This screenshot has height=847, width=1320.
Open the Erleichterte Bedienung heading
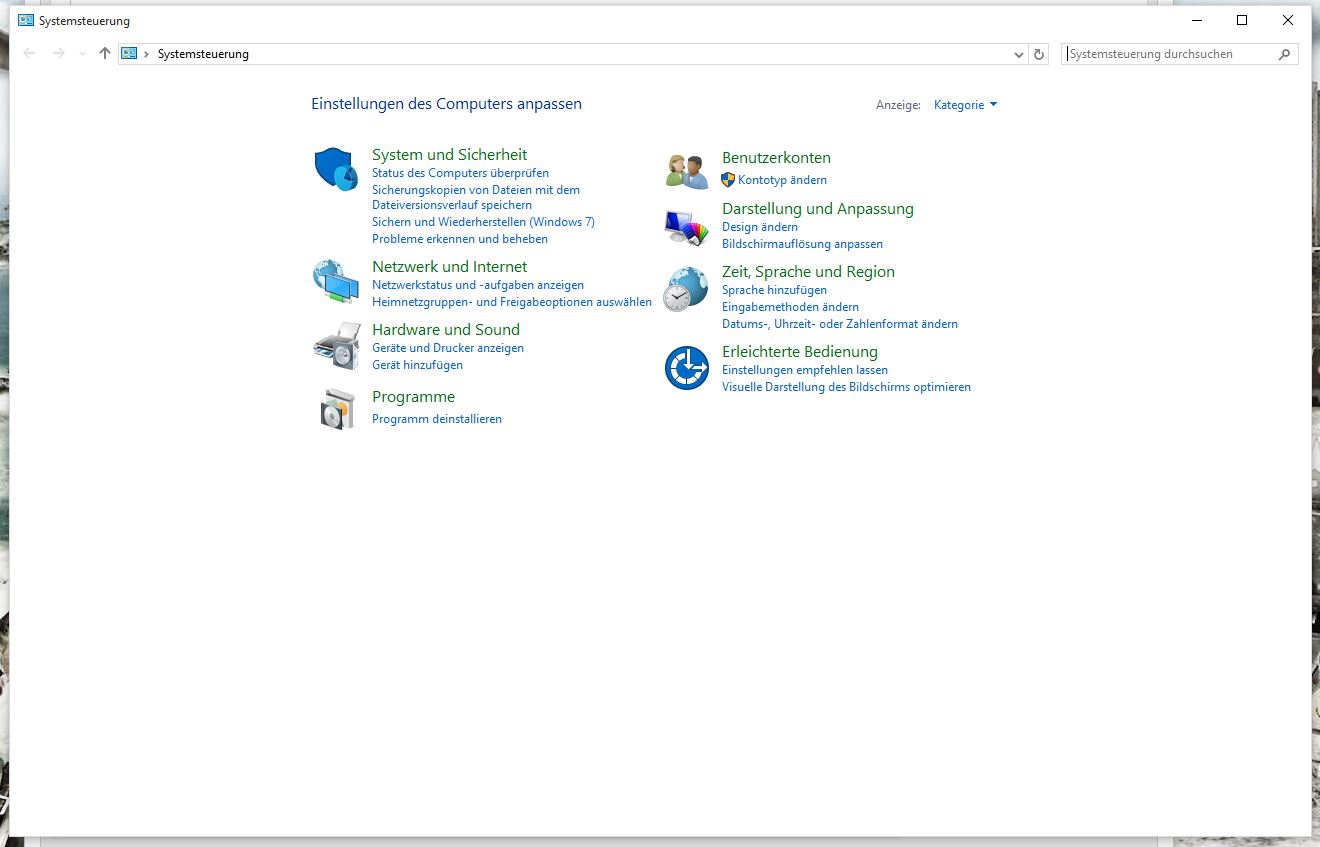pos(800,352)
